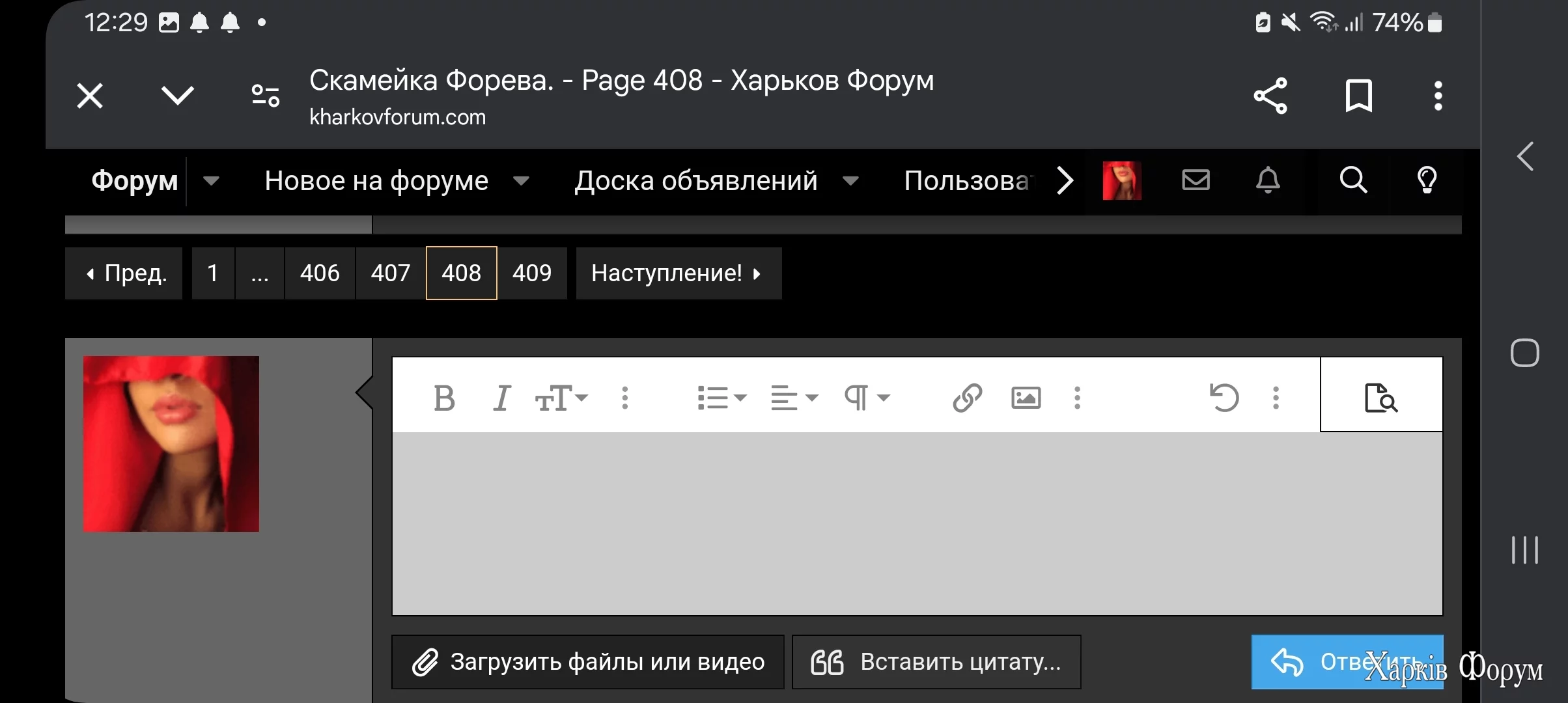1568x703 pixels.
Task: Click the Загрузить файлы или видео button
Action: (587, 662)
